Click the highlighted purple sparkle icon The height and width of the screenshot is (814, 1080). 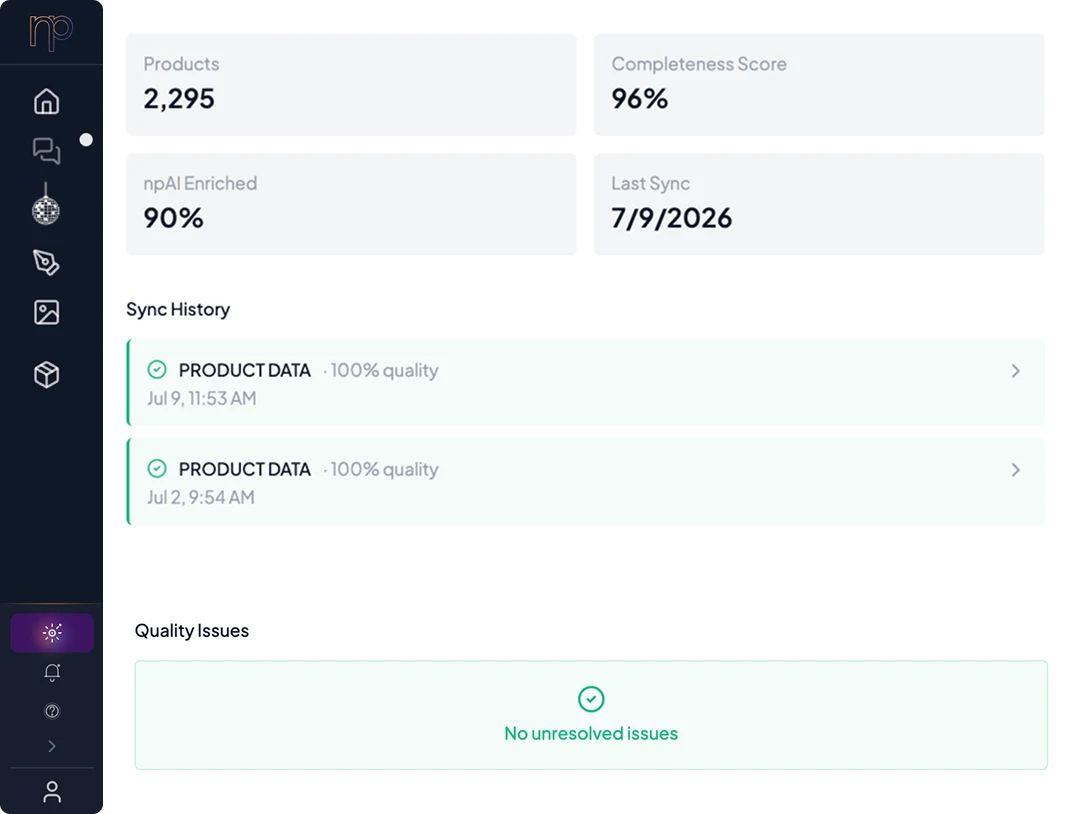[52, 632]
